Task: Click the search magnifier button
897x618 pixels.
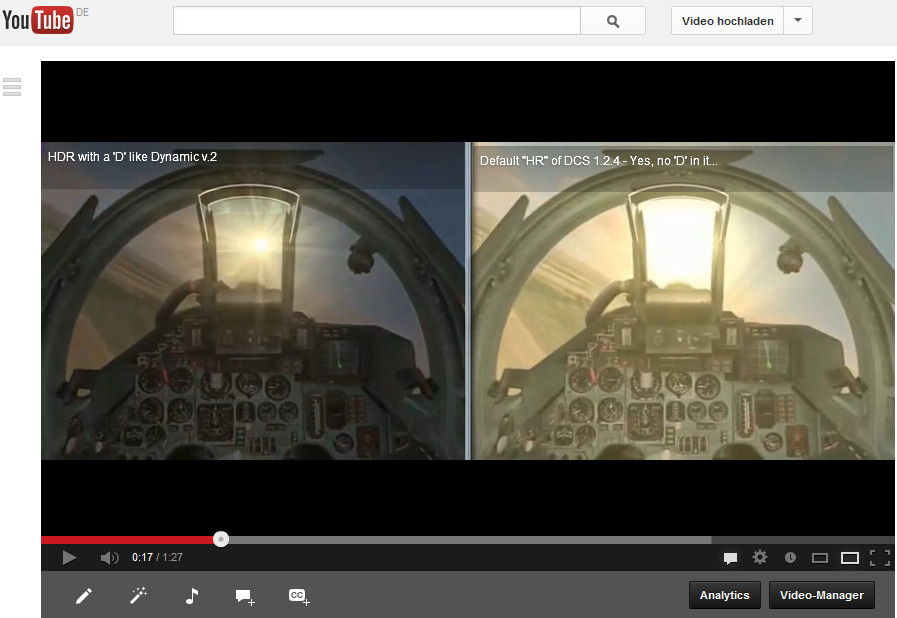Action: point(613,21)
